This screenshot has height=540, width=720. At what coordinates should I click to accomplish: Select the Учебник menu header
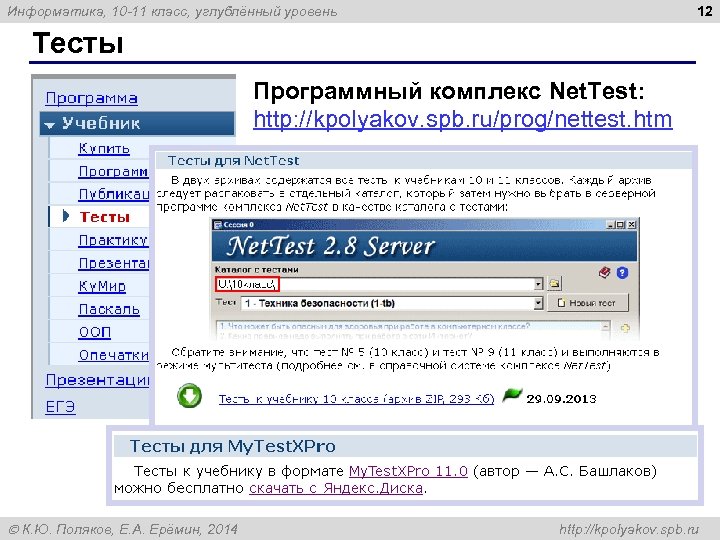(137, 123)
